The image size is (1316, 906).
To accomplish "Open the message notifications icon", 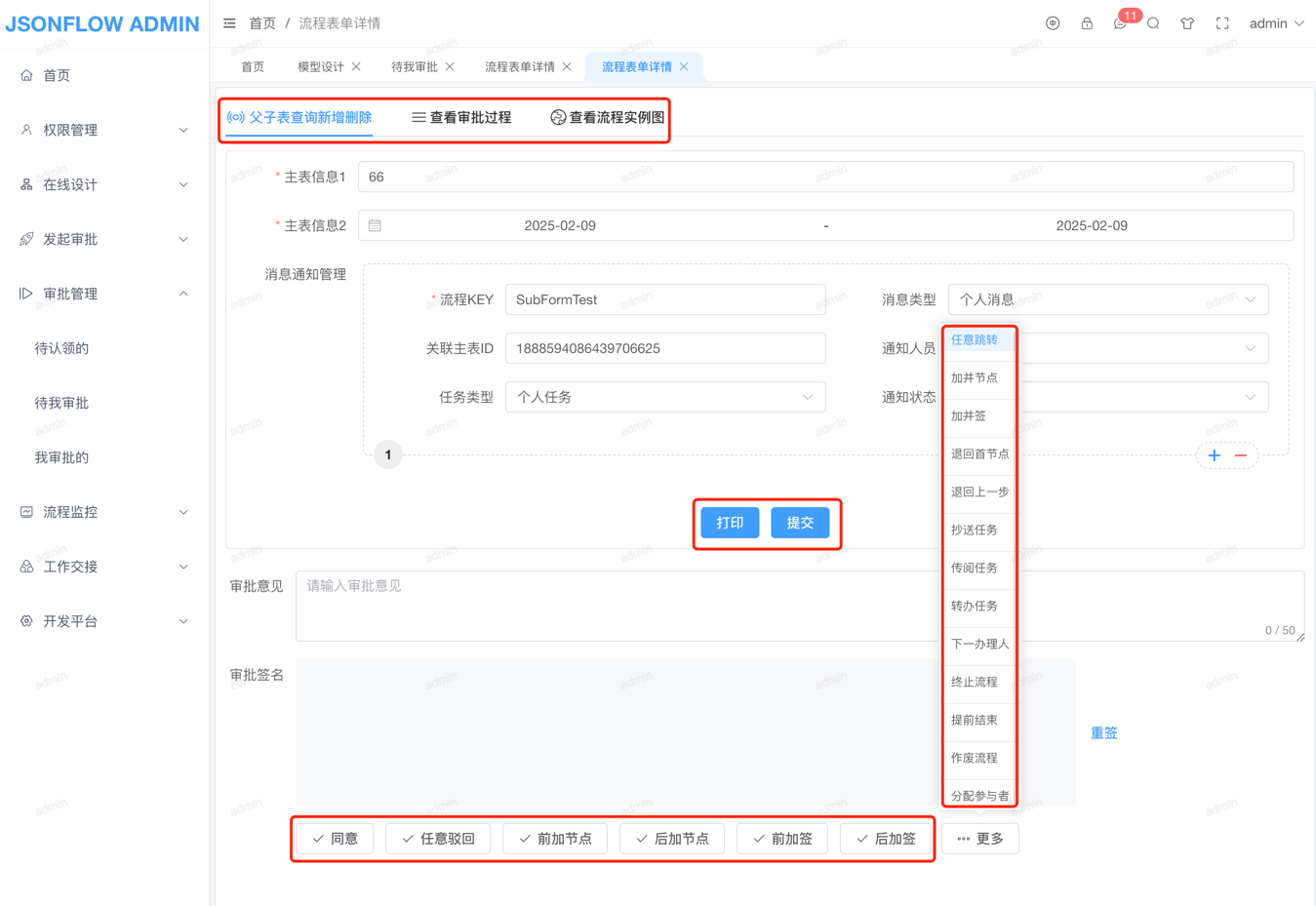I will click(x=1120, y=23).
